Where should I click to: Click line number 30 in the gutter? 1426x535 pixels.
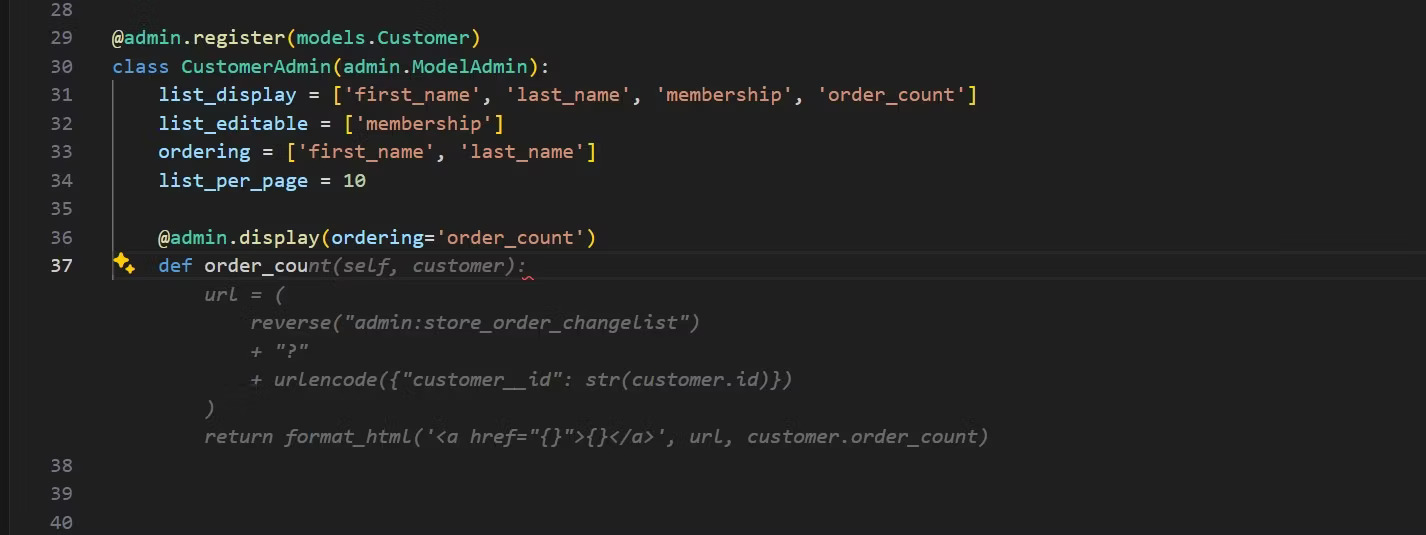click(61, 67)
